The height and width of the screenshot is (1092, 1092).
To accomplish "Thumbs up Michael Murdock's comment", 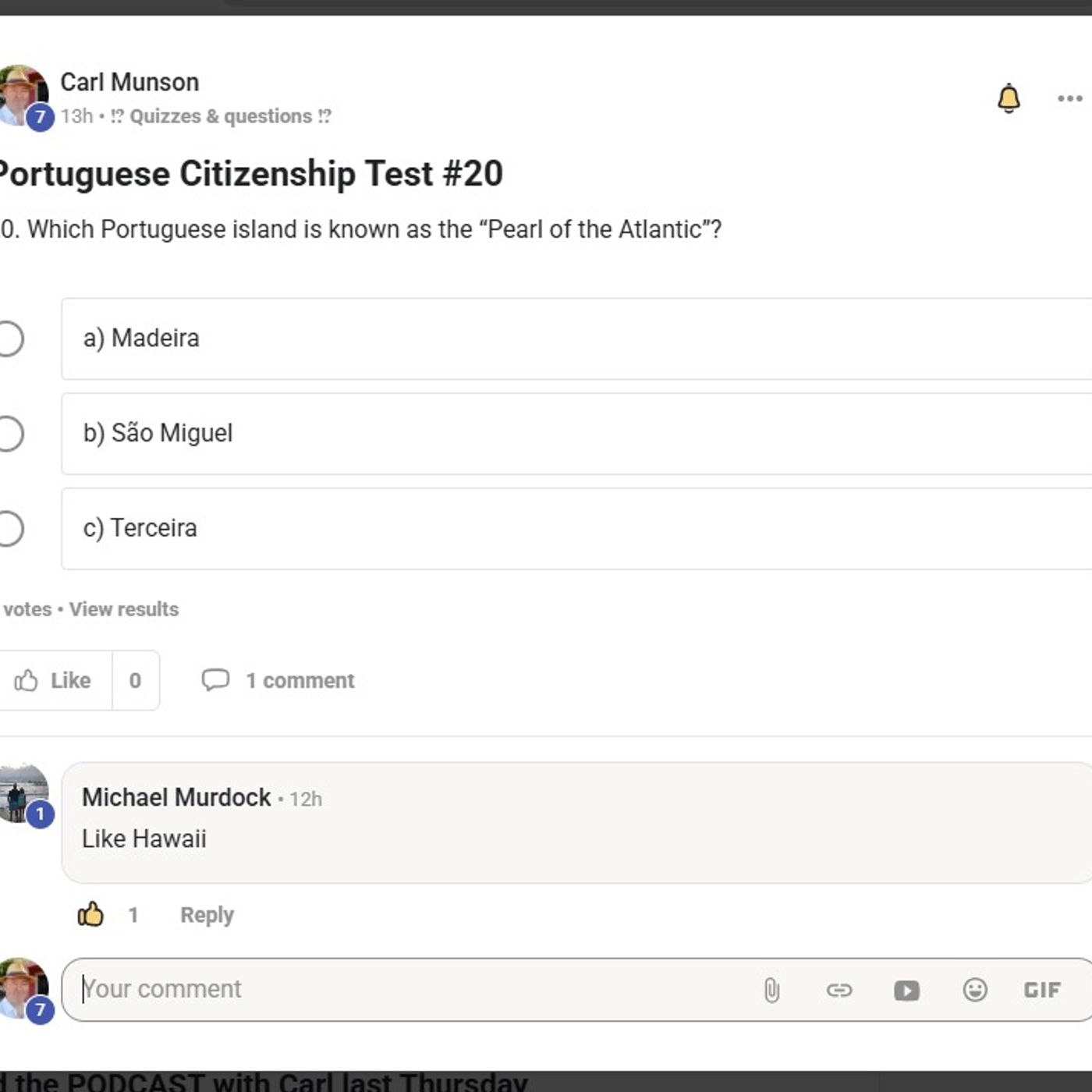I will click(90, 914).
